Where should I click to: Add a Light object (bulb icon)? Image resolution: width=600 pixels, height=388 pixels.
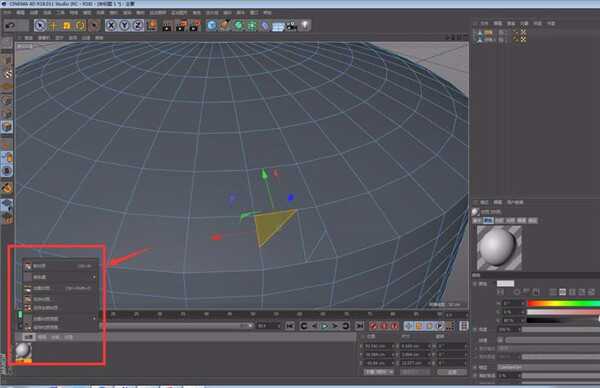click(x=305, y=26)
